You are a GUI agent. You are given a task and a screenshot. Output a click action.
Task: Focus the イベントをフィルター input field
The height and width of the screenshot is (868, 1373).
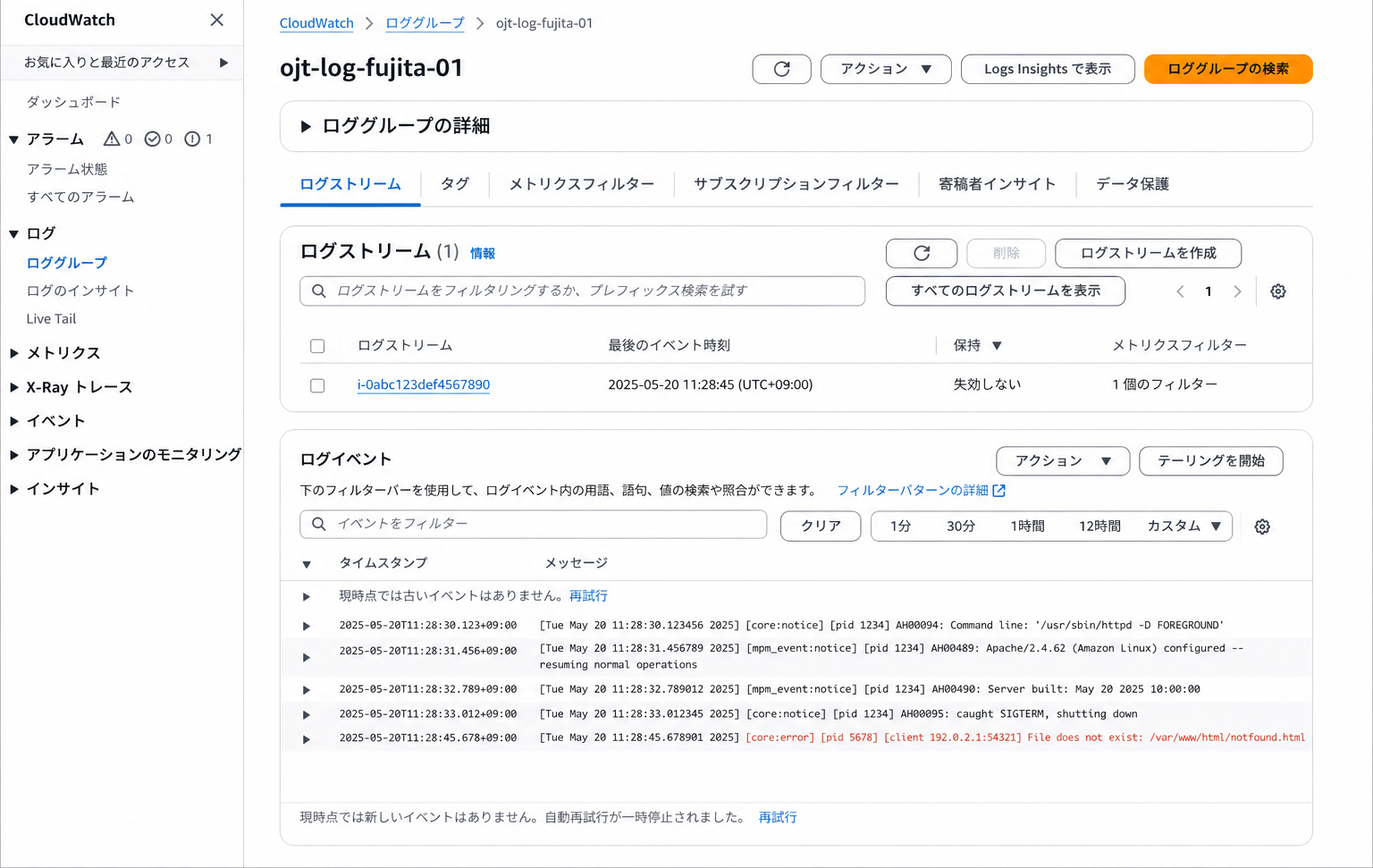point(534,524)
